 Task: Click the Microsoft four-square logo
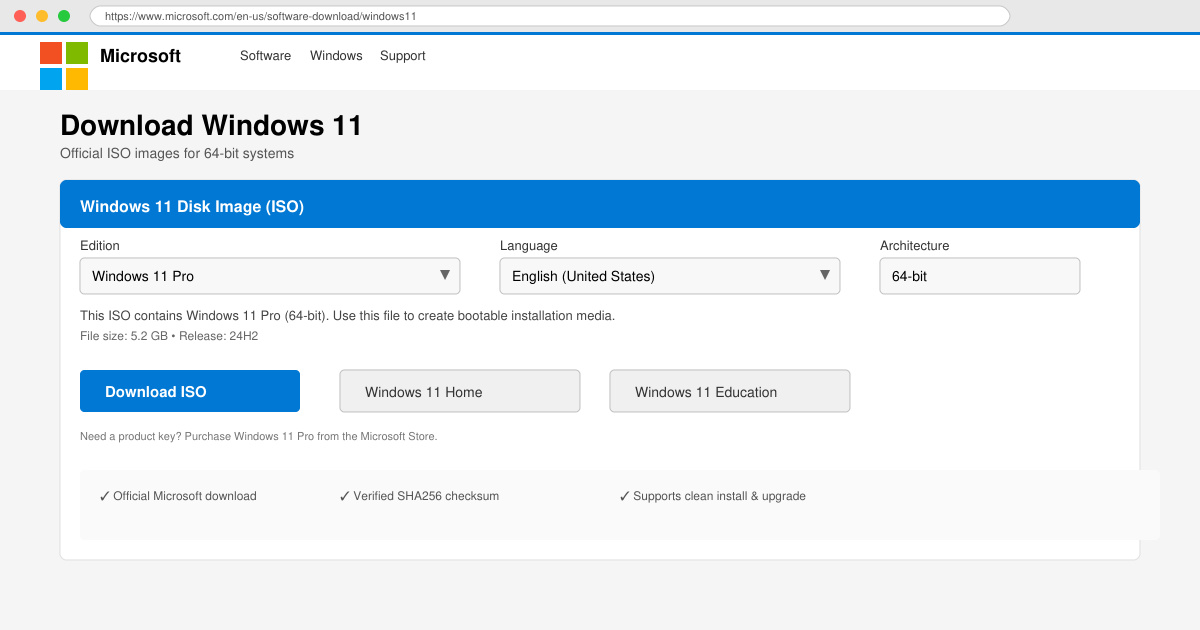[x=64, y=66]
